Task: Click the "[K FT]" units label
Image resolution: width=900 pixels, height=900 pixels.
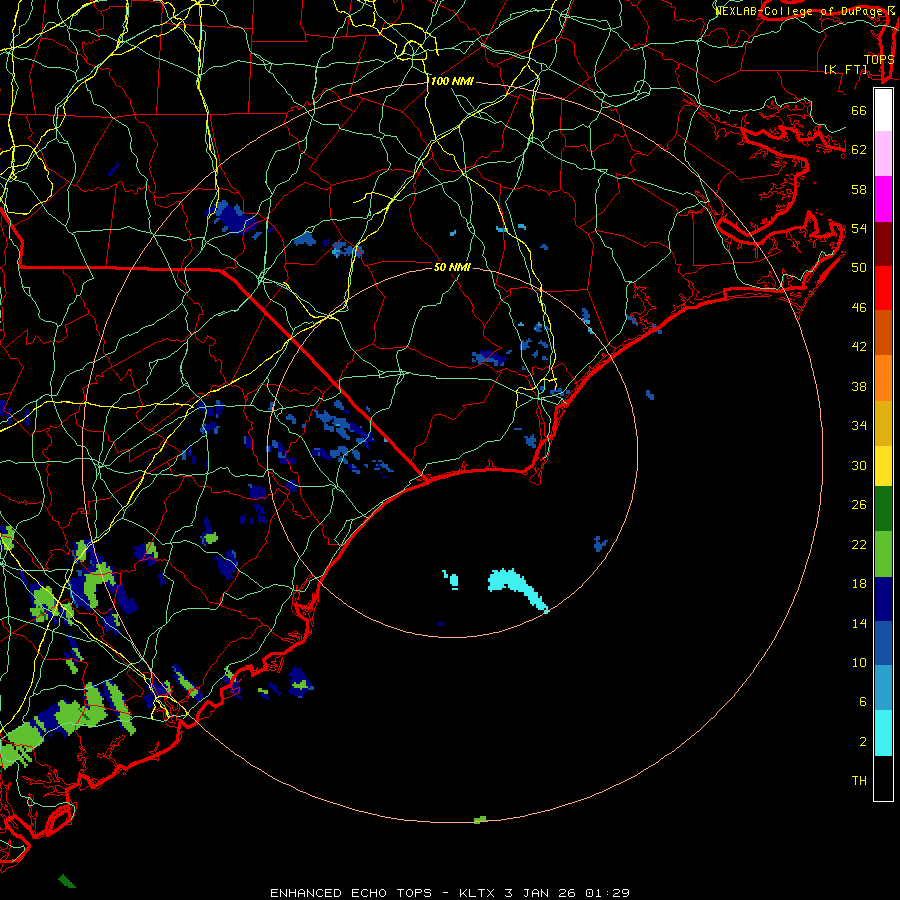Action: (846, 69)
